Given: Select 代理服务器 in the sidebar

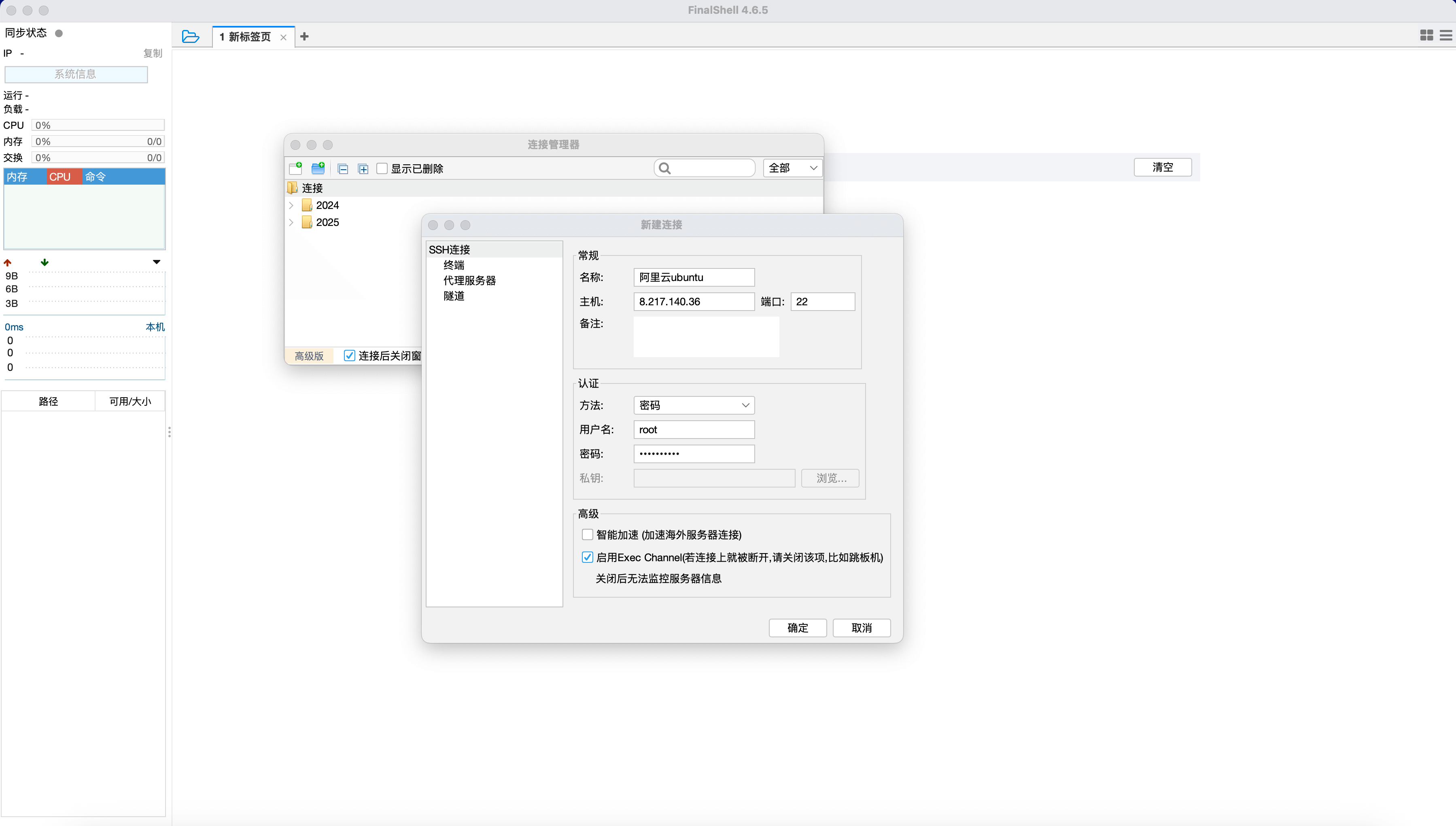Looking at the screenshot, I should click(x=469, y=280).
